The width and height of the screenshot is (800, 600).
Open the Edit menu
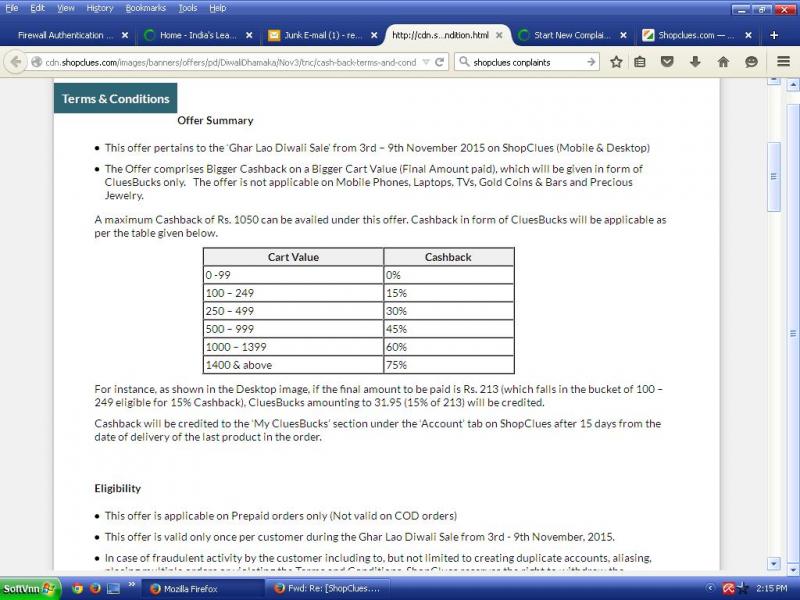pyautogui.click(x=37, y=8)
